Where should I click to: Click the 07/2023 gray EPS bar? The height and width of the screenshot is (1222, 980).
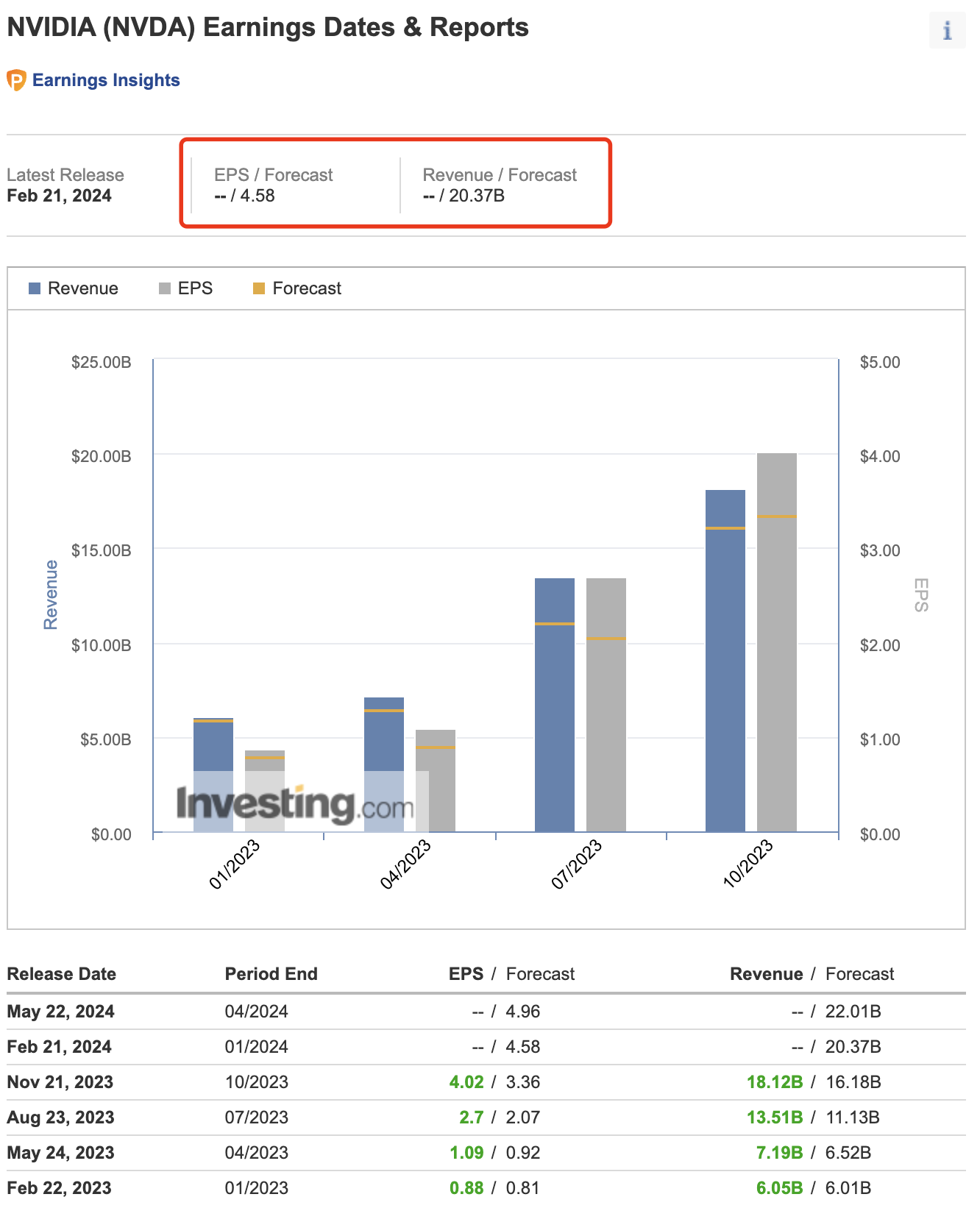[606, 705]
